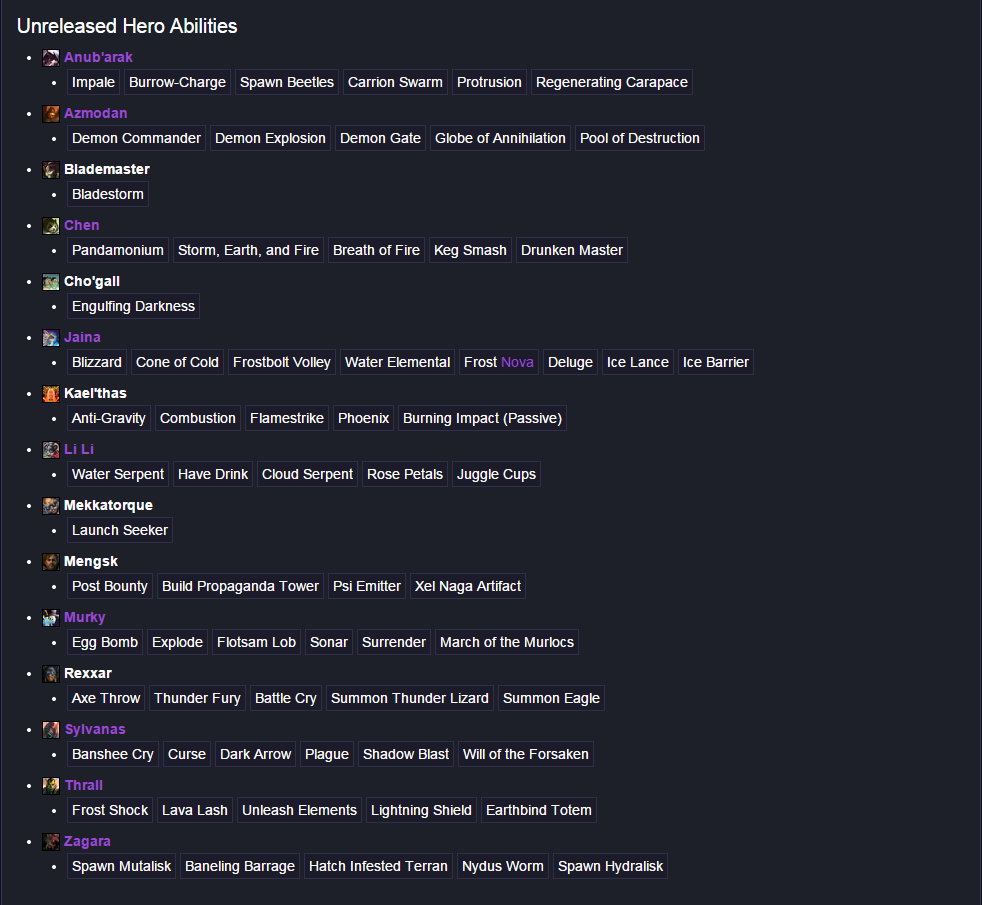
Task: Open the Murky hero link
Action: [85, 617]
